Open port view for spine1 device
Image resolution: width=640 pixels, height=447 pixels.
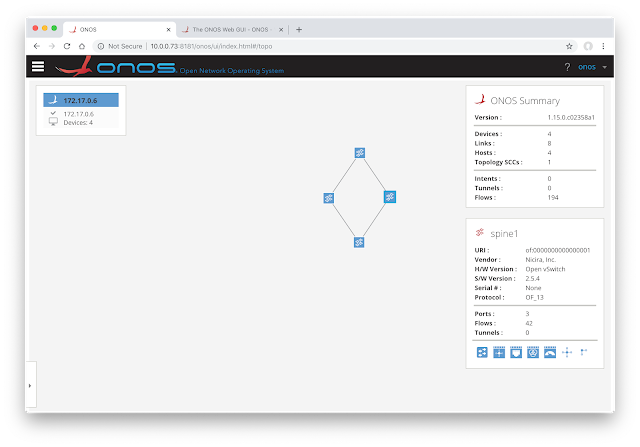[x=516, y=352]
